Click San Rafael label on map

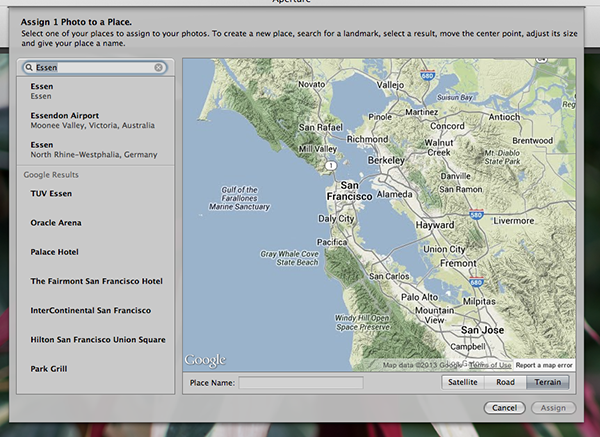321,127
